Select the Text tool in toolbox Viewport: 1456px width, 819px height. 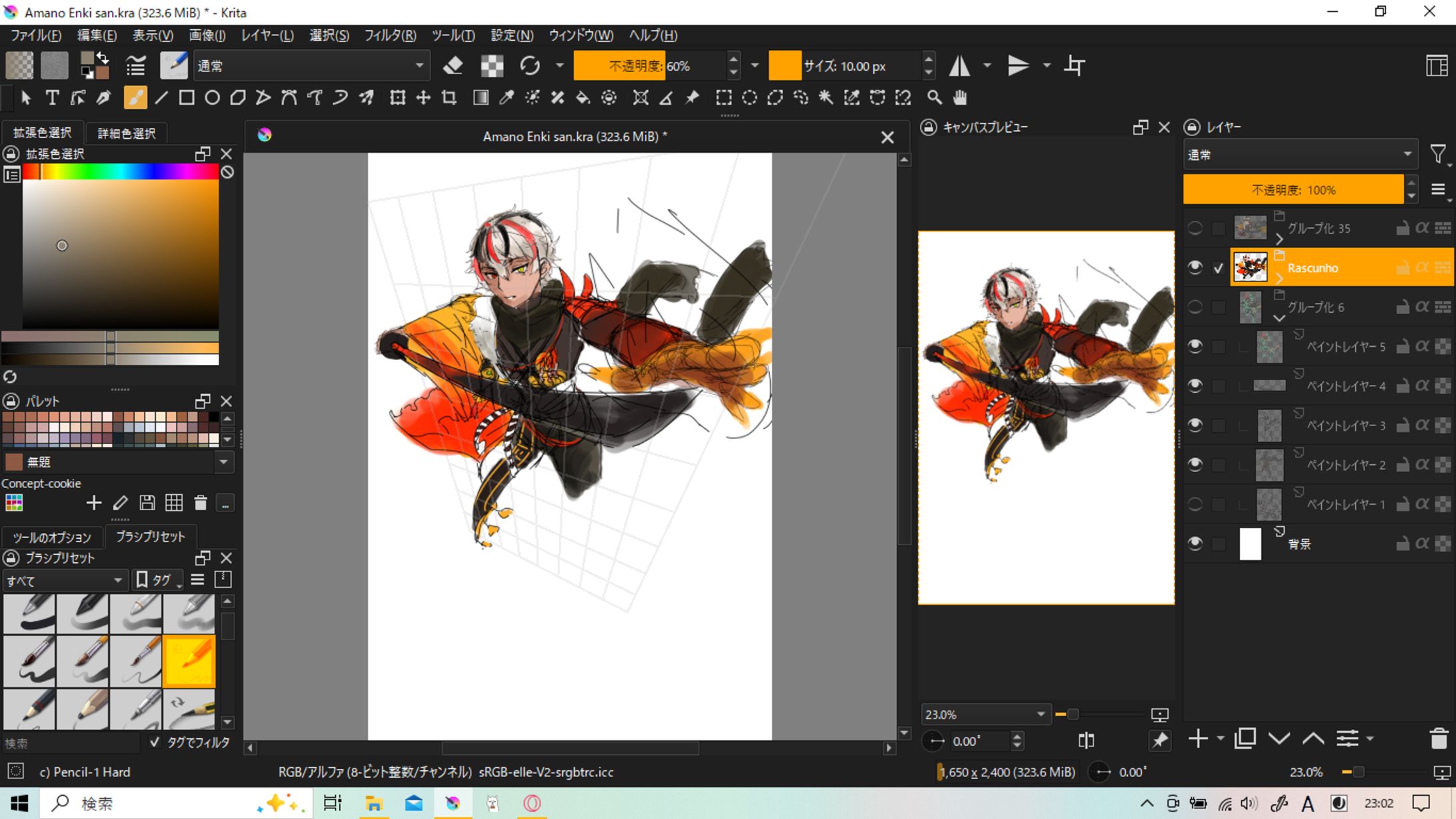point(51,98)
